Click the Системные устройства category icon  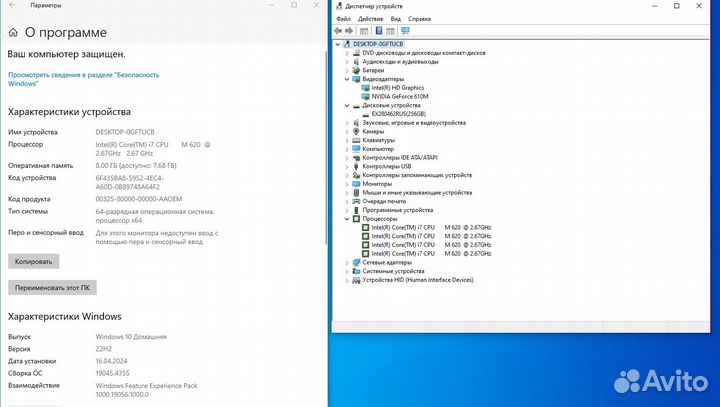[356, 271]
